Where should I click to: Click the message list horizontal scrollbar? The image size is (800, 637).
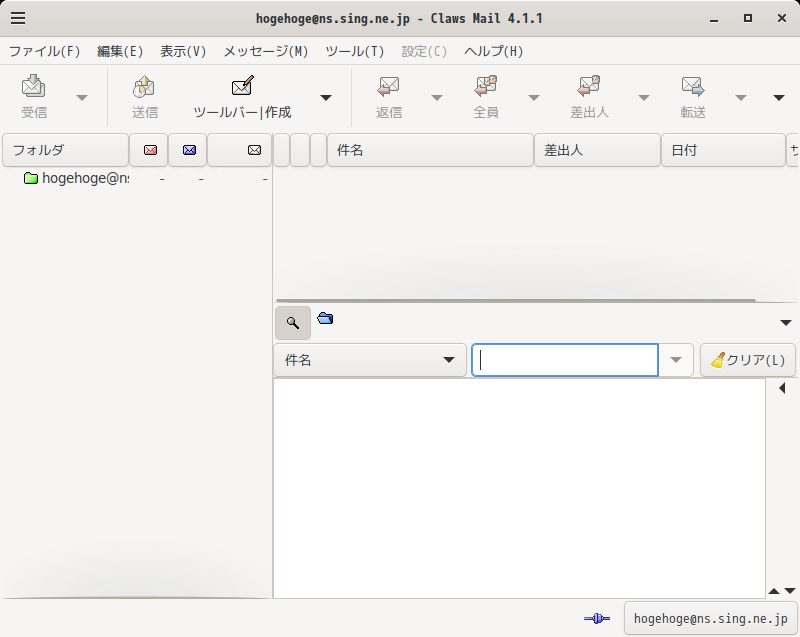coord(516,300)
